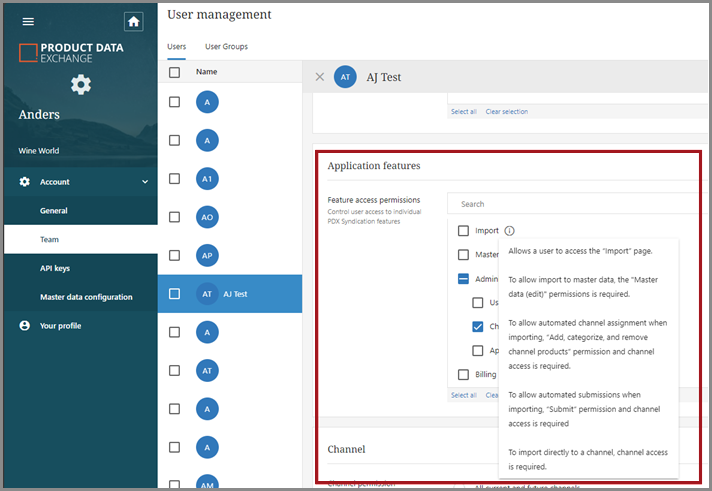This screenshot has height=491, width=712.
Task: Click the AO user avatar
Action: [207, 217]
